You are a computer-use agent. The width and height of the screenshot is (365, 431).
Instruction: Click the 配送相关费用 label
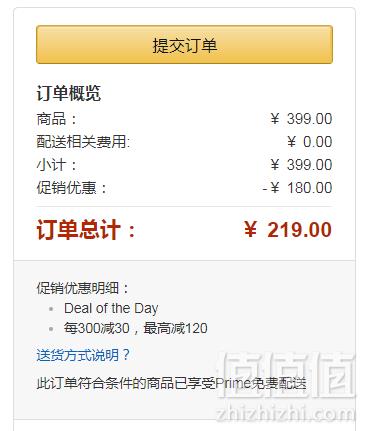[x=83, y=142]
